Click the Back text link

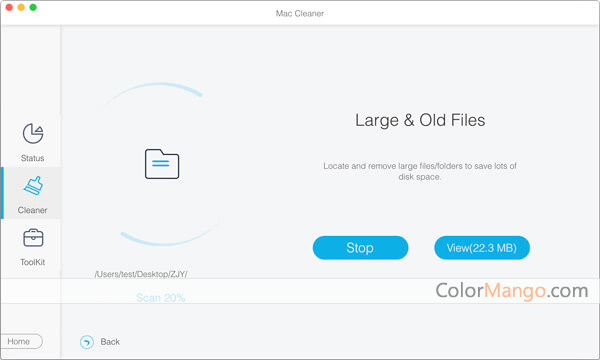pos(110,342)
